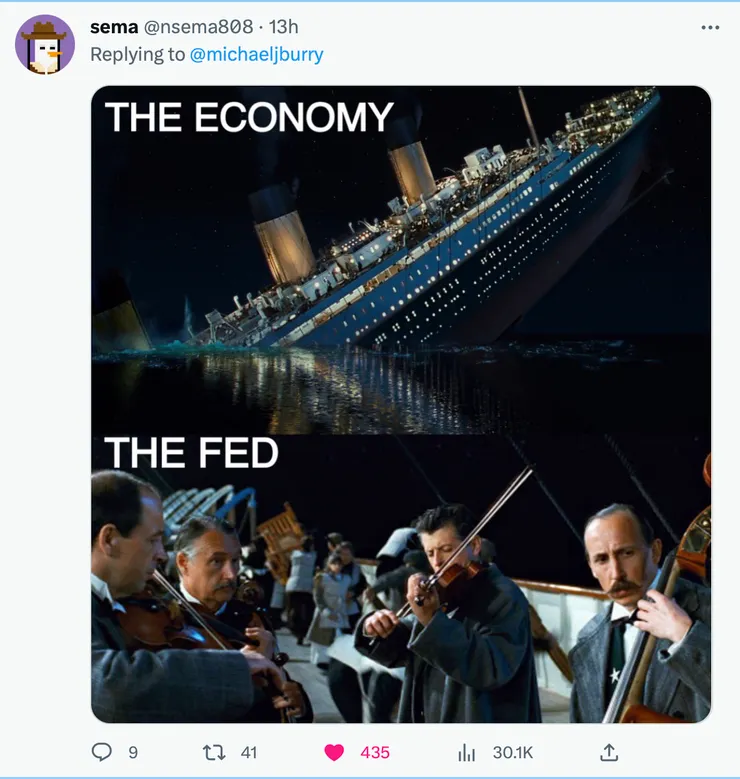
Task: Visit the @michaeljburry profile link
Action: pos(256,54)
